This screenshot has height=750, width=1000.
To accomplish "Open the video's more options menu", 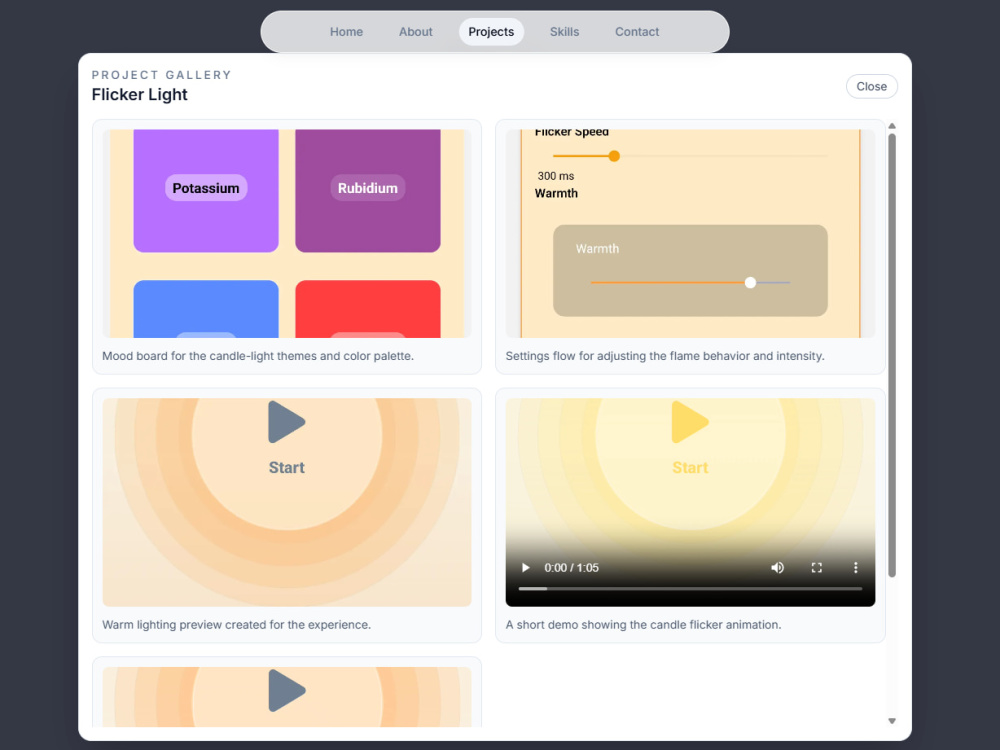I will click(855, 568).
